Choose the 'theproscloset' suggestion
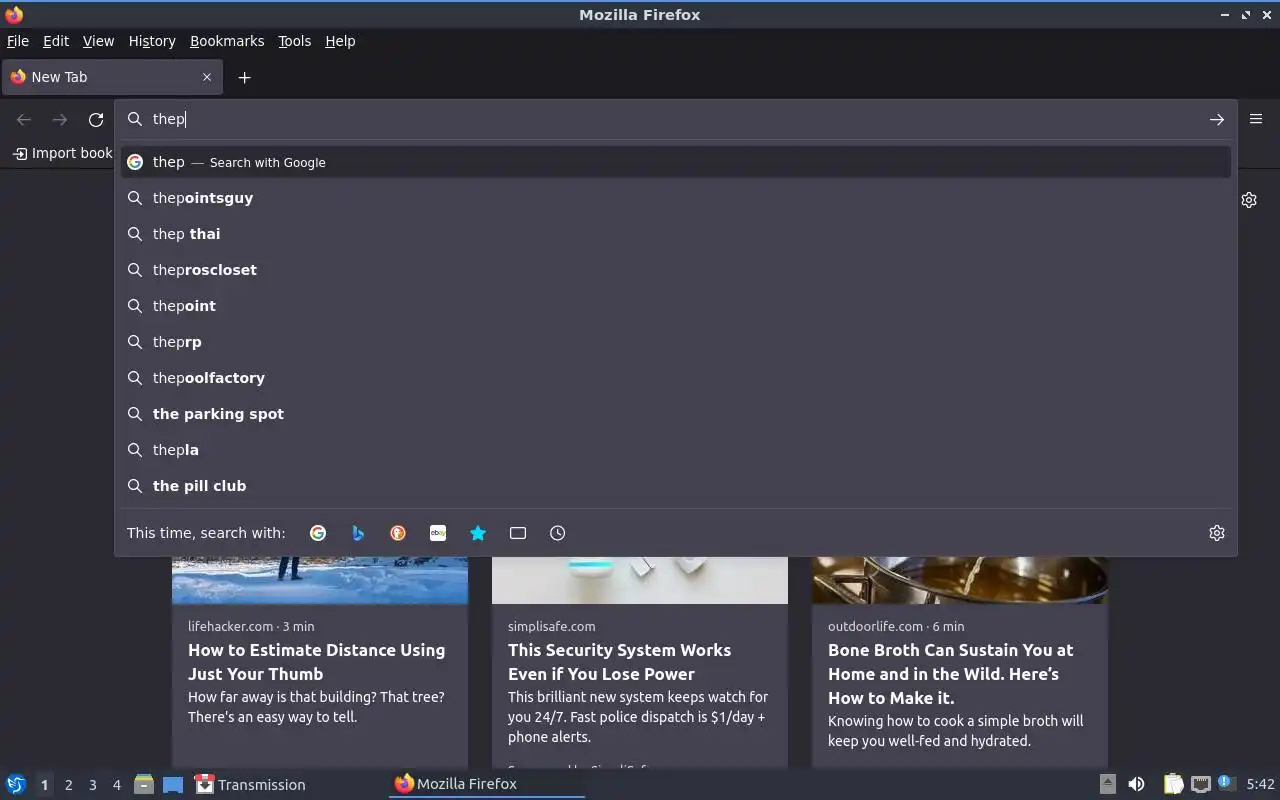This screenshot has width=1280, height=800. coord(676,270)
